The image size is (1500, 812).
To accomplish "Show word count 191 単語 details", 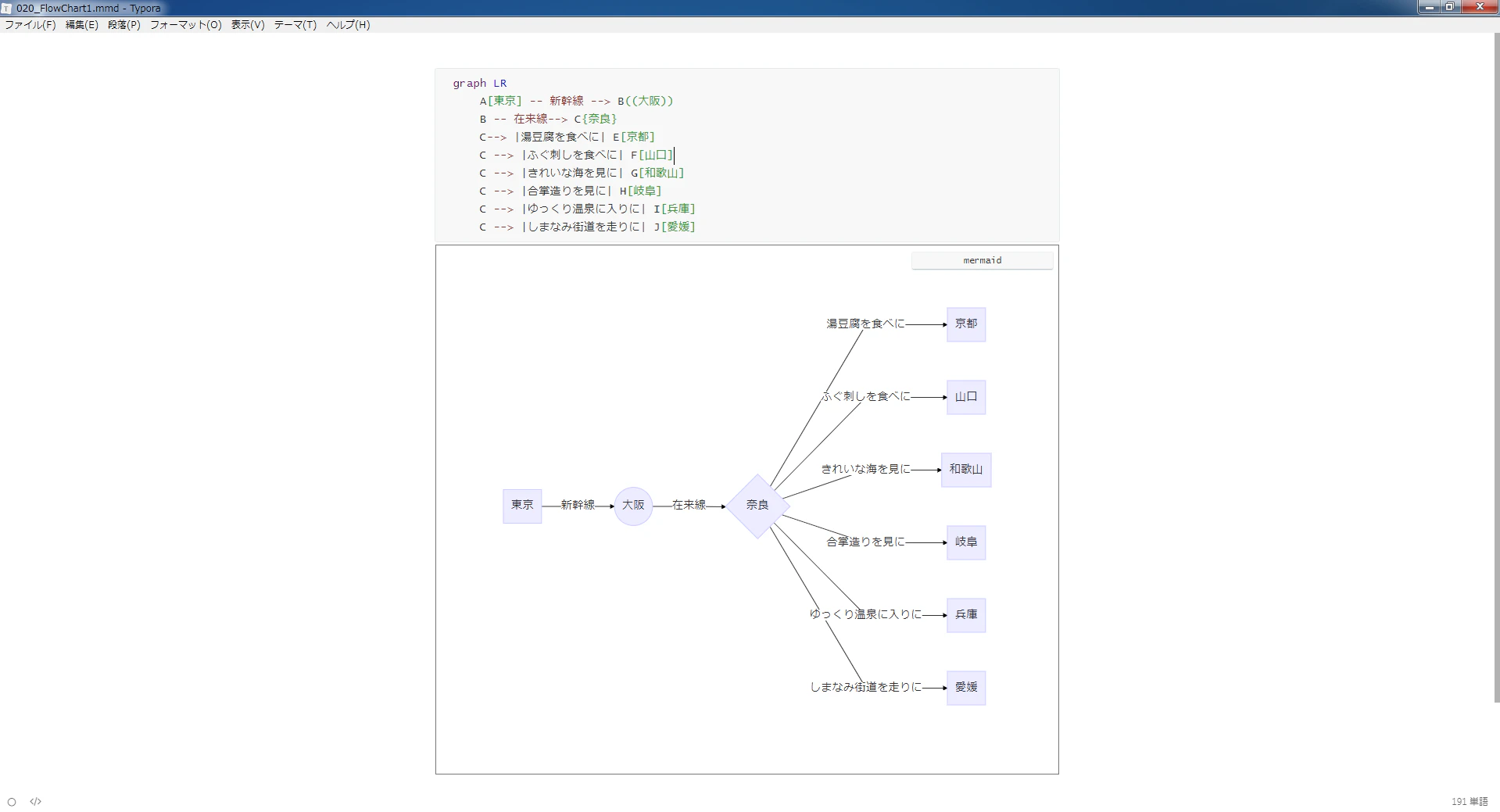I will point(1470,802).
